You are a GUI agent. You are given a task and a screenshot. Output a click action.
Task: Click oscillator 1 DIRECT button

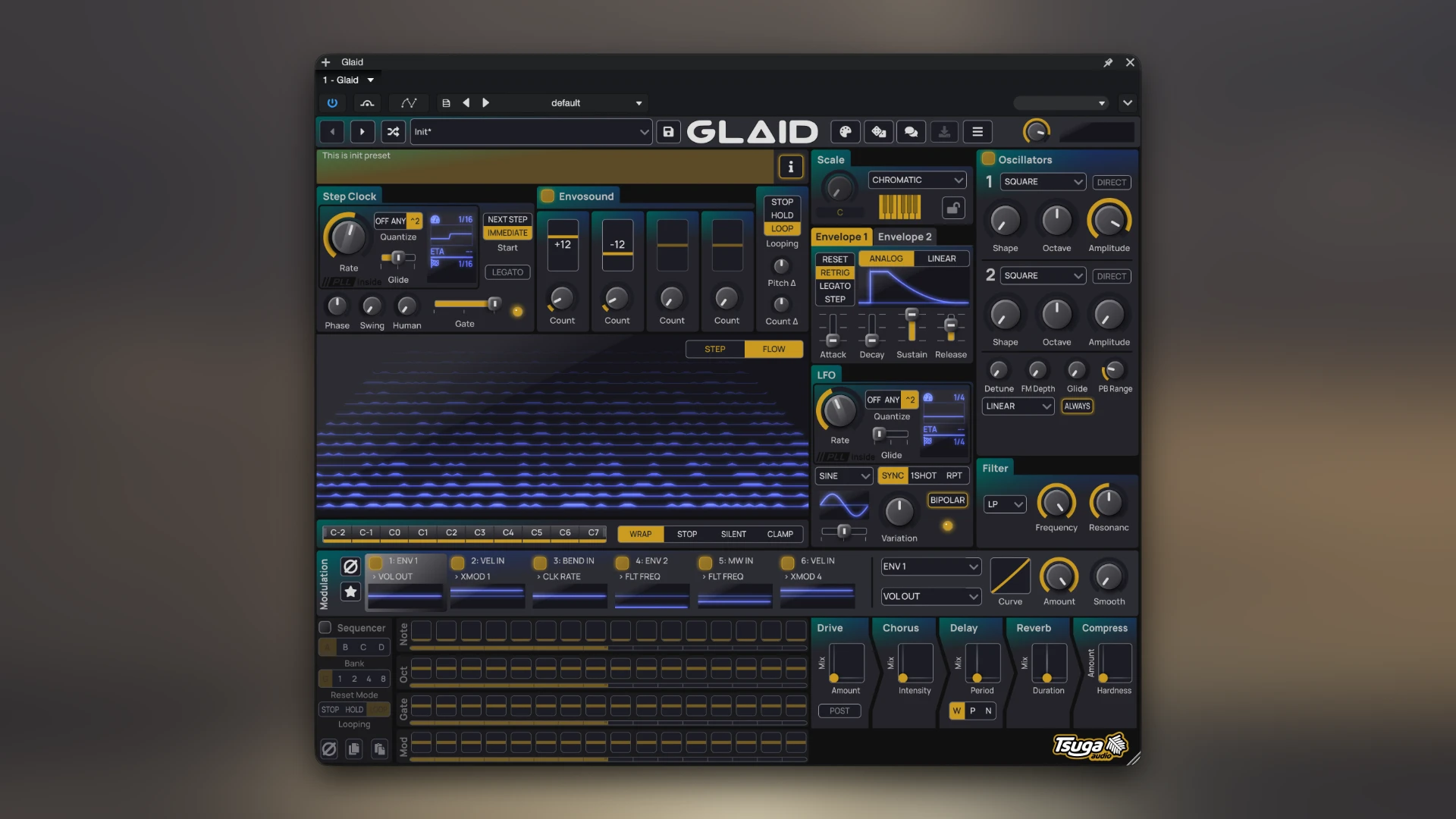tap(1111, 183)
